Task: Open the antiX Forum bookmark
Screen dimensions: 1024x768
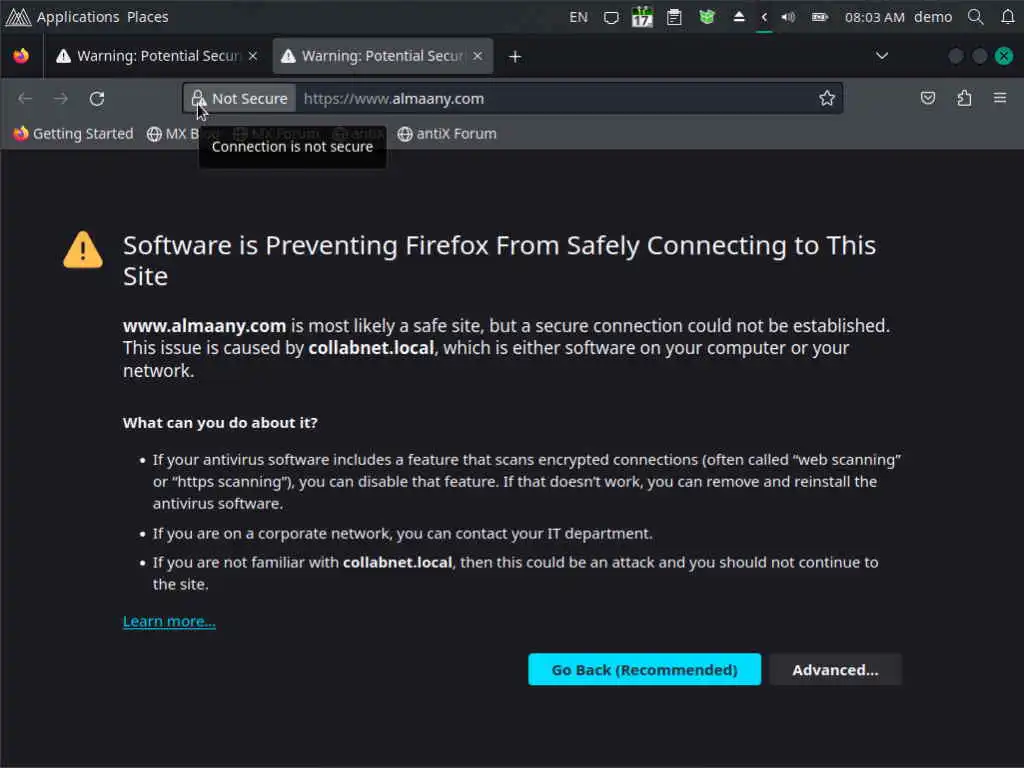Action: 447,134
